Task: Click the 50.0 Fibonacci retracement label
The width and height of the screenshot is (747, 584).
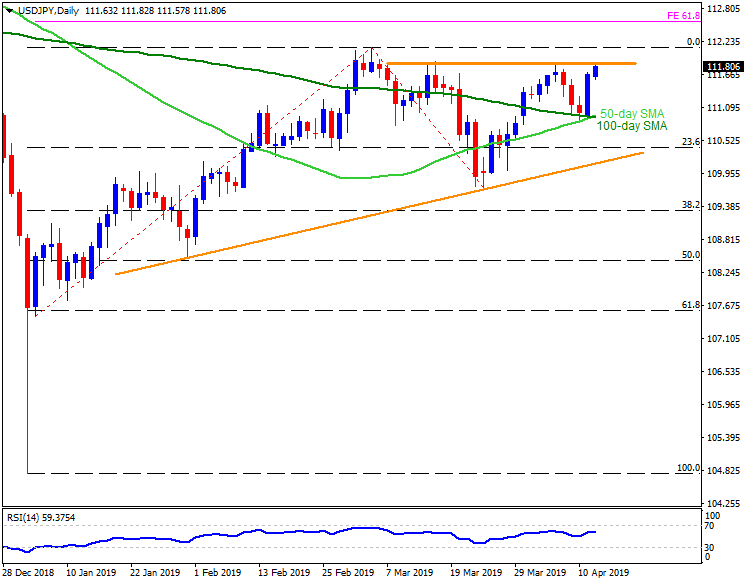Action: pyautogui.click(x=688, y=255)
